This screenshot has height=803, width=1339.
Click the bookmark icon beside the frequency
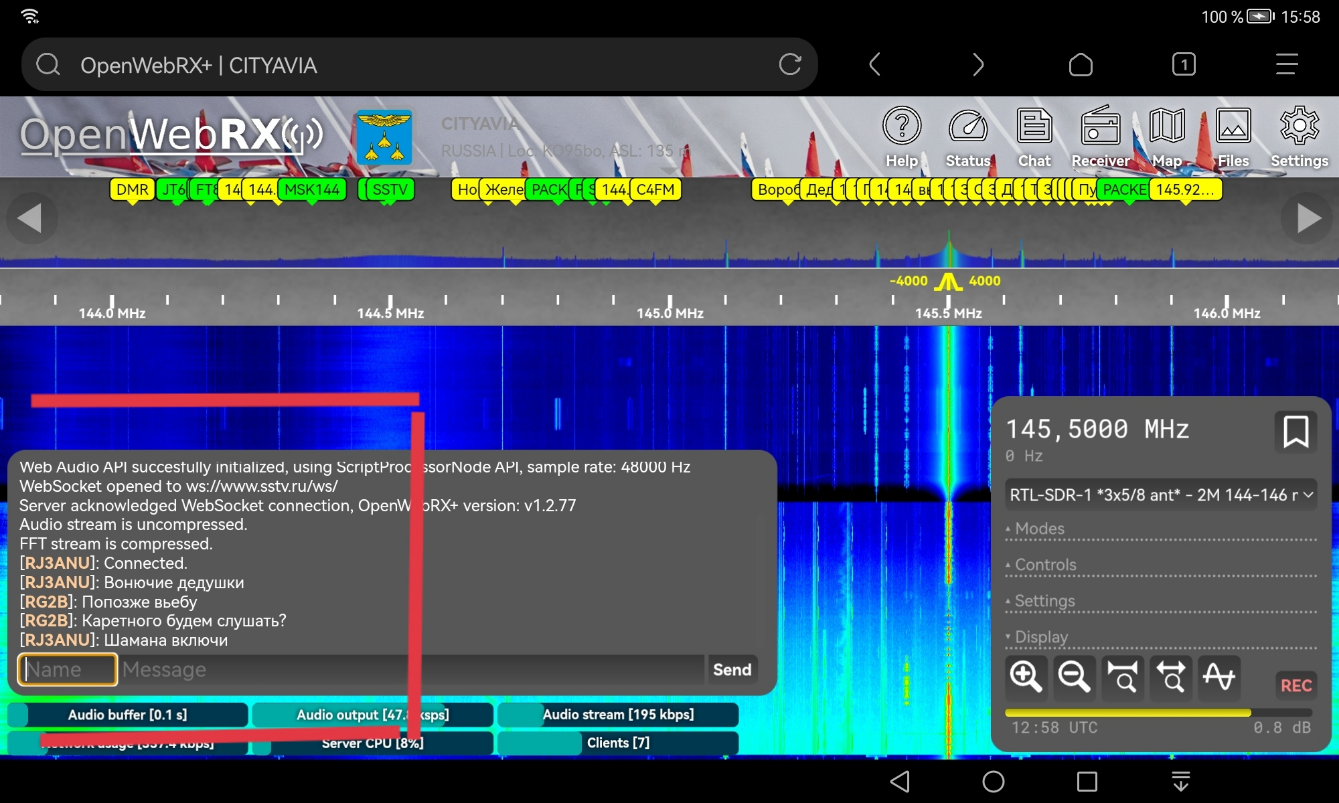click(x=1296, y=432)
